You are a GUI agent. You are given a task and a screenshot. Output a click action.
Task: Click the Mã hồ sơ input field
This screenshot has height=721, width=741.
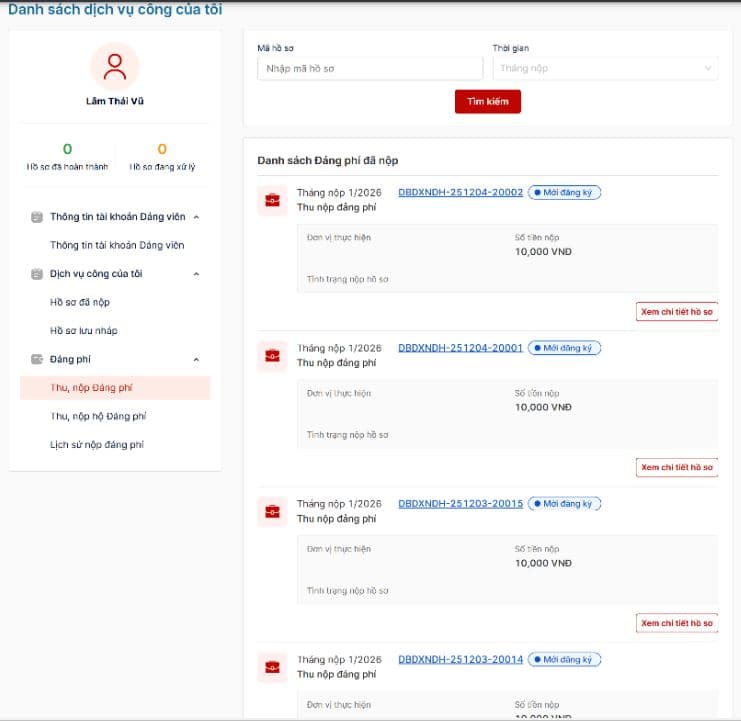pyautogui.click(x=370, y=69)
